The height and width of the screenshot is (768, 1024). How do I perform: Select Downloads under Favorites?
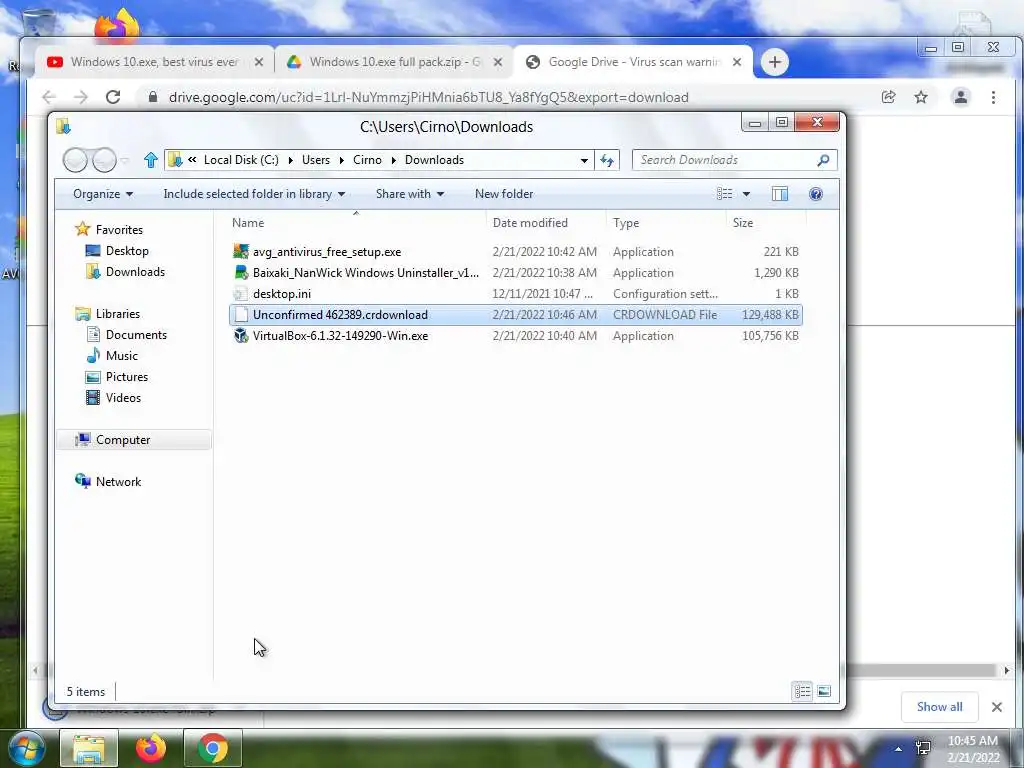tap(135, 272)
